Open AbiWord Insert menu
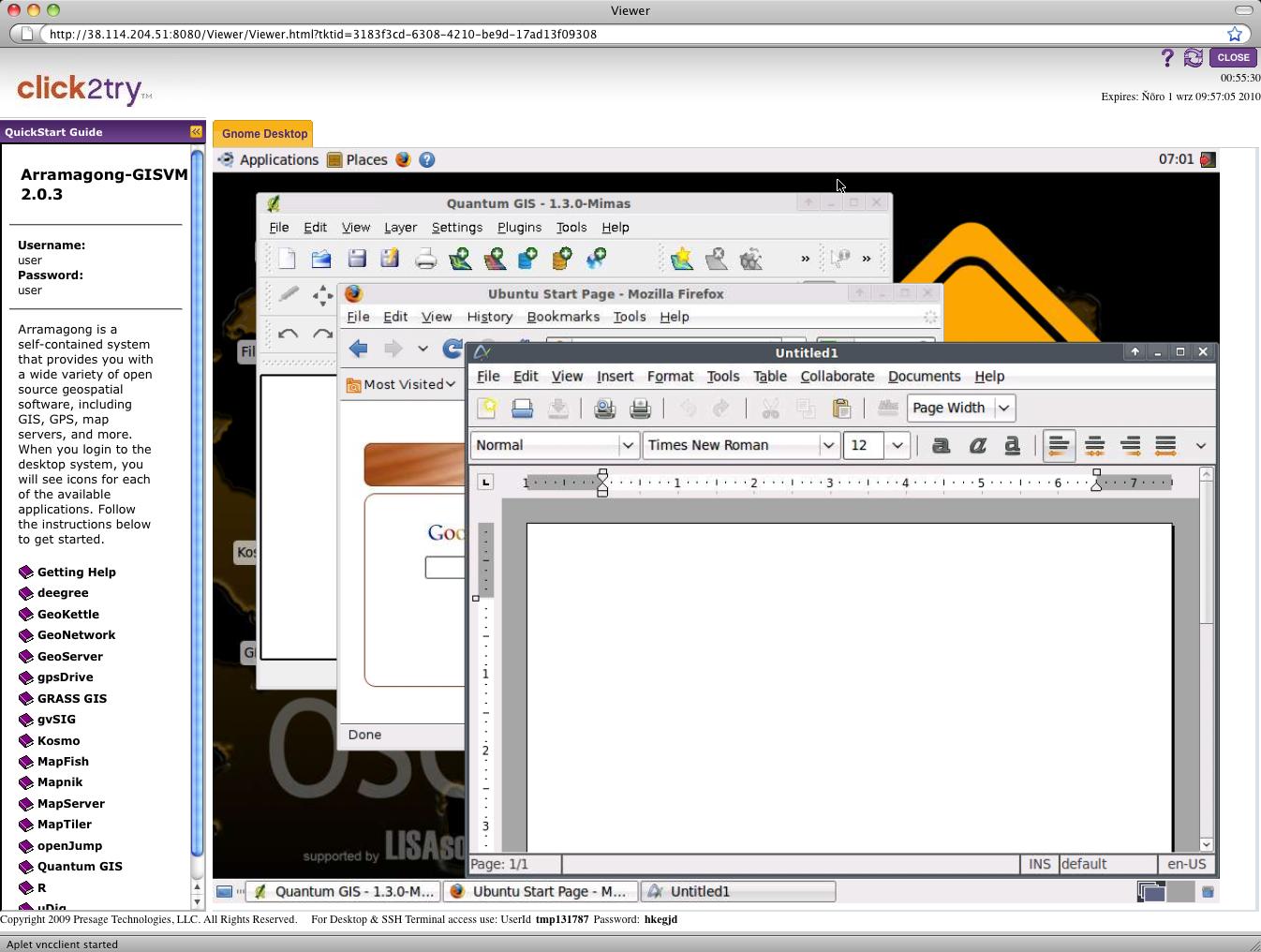 [x=615, y=377]
